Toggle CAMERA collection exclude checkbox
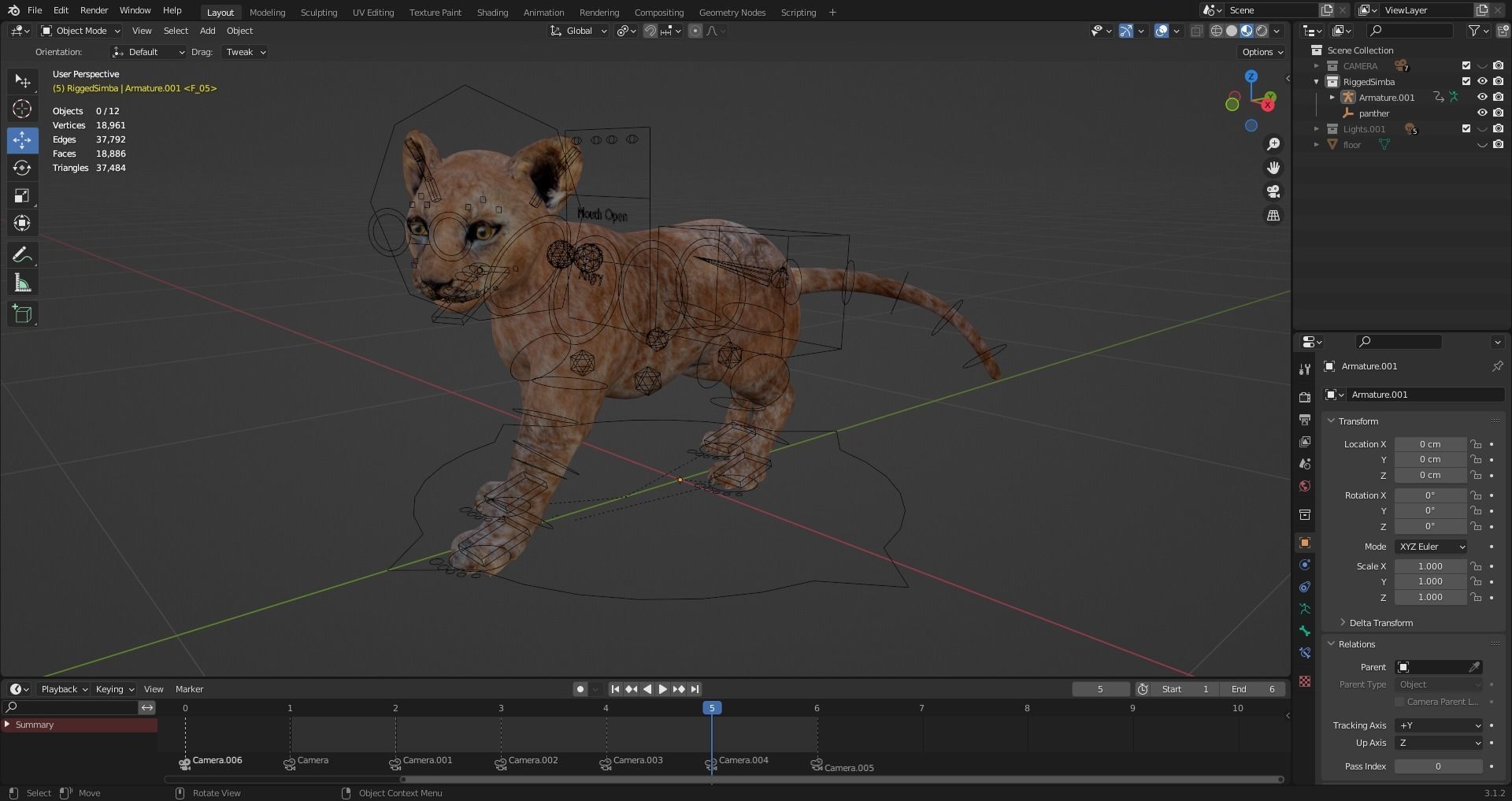The height and width of the screenshot is (801, 1512). pos(1466,66)
